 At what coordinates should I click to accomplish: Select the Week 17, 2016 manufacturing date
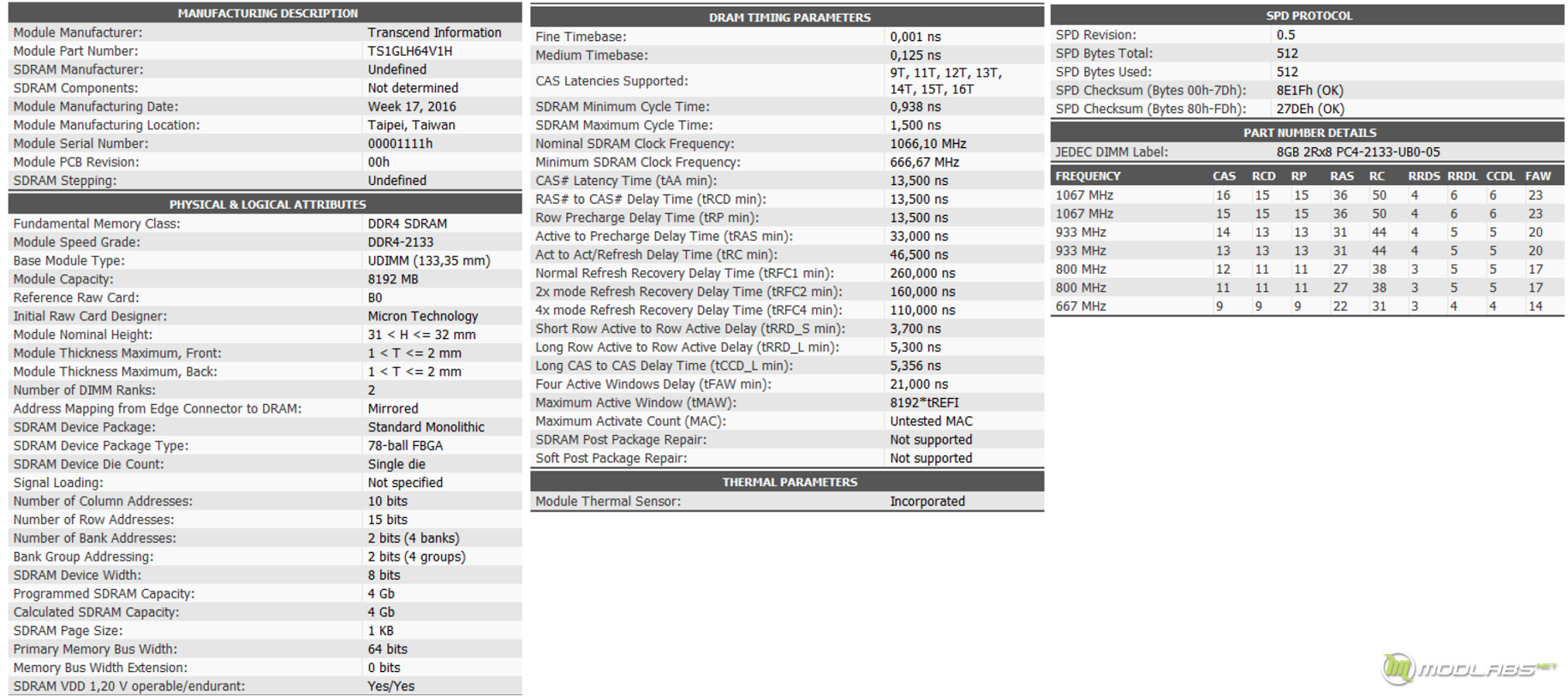click(x=412, y=107)
